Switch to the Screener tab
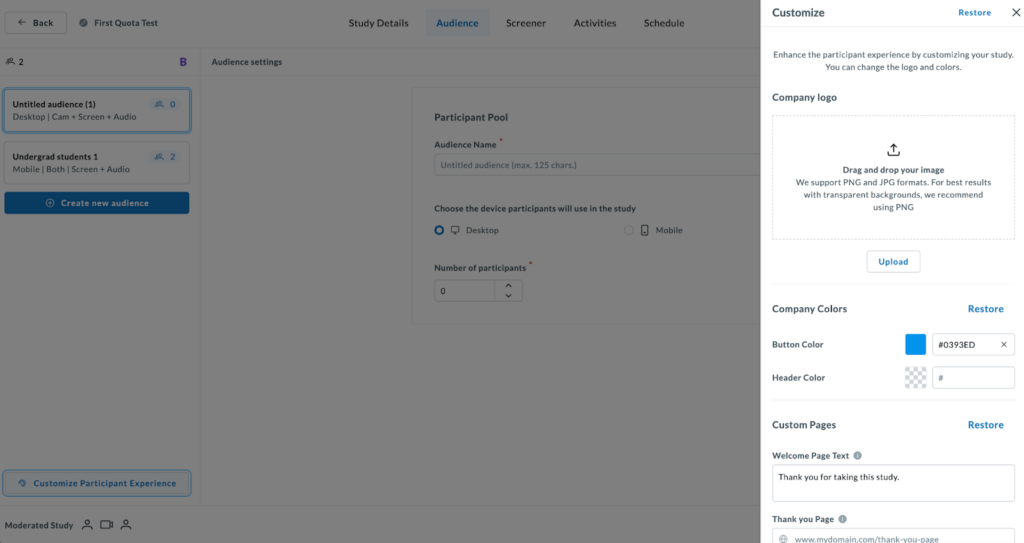The image size is (1024, 543). (x=526, y=23)
